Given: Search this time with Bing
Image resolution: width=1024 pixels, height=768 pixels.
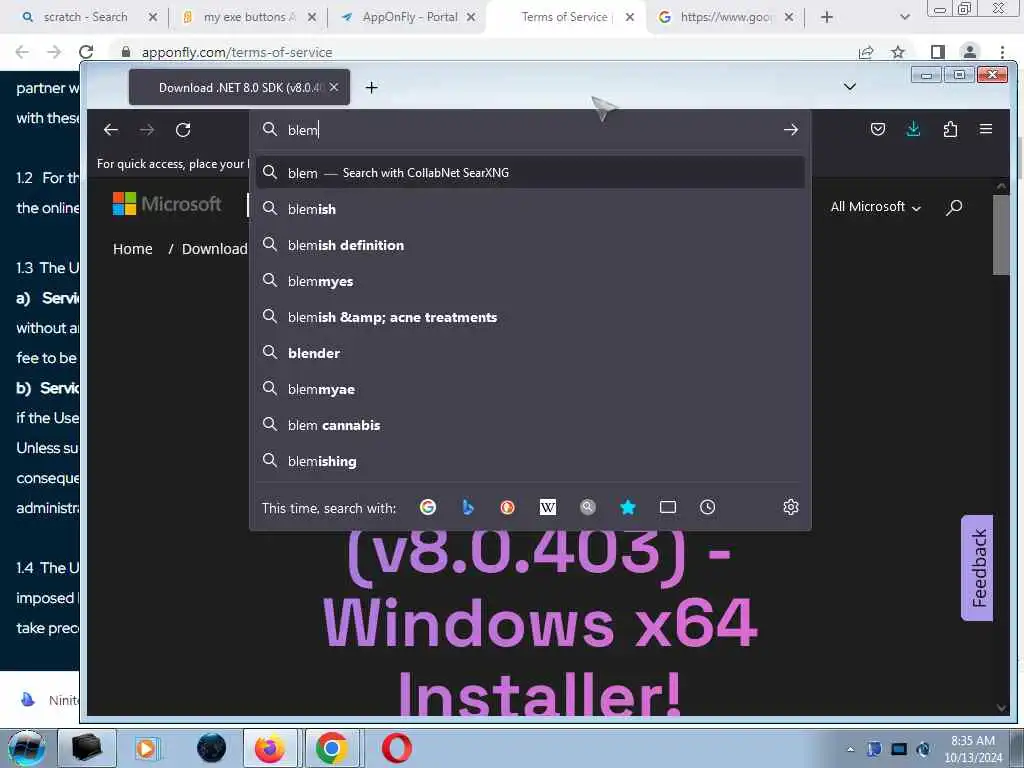Looking at the screenshot, I should point(468,507).
